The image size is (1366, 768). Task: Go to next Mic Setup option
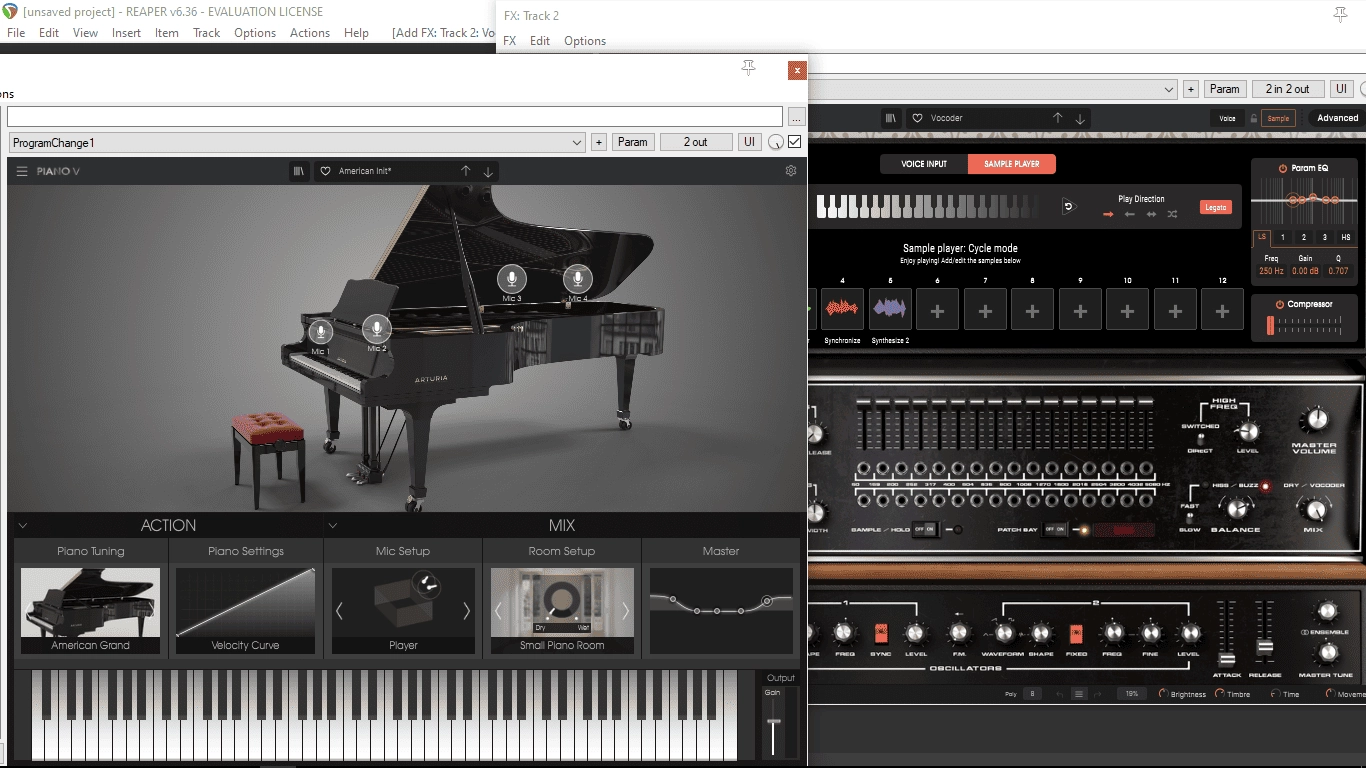tap(466, 610)
